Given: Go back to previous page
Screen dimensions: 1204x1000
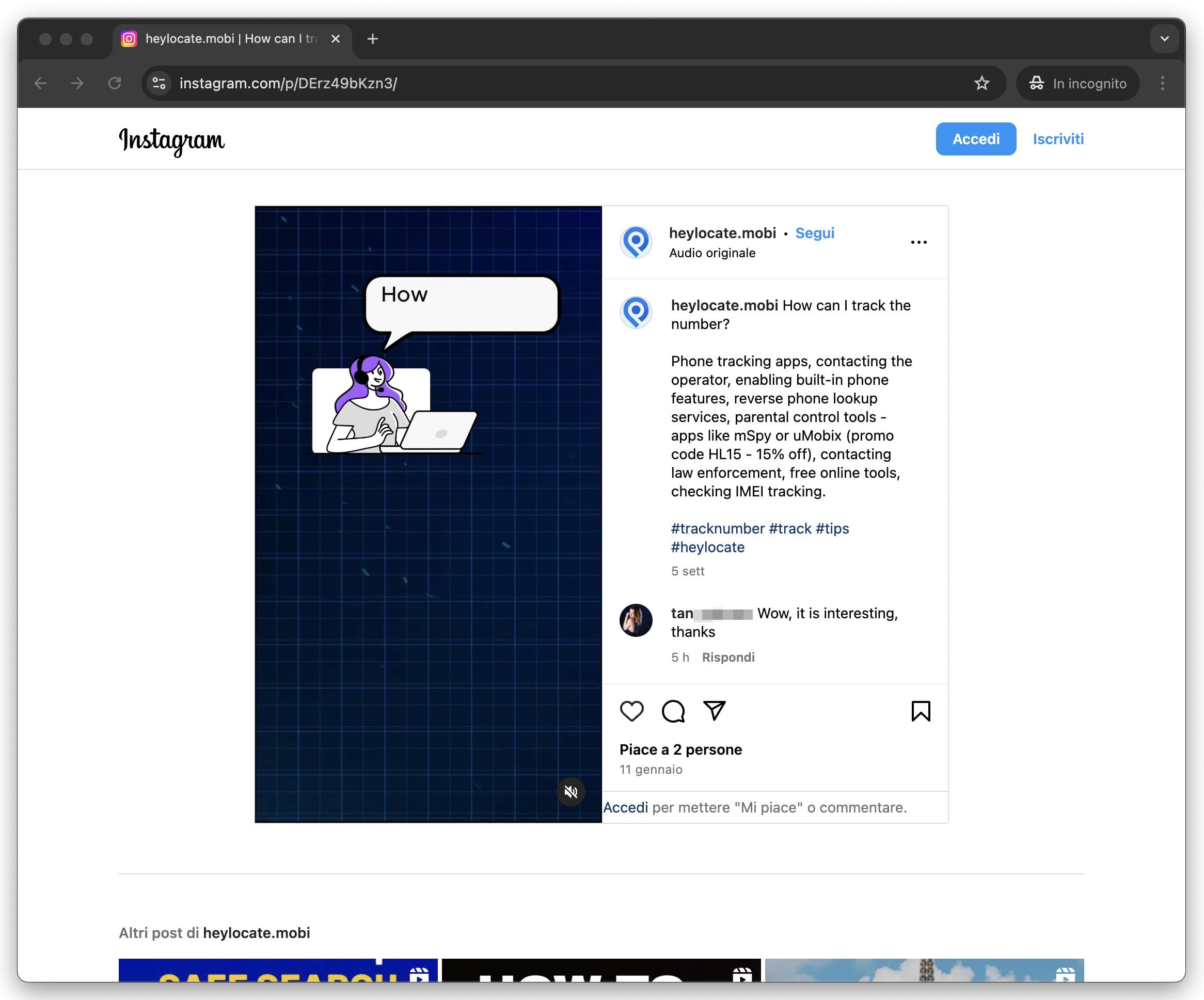Looking at the screenshot, I should point(40,83).
